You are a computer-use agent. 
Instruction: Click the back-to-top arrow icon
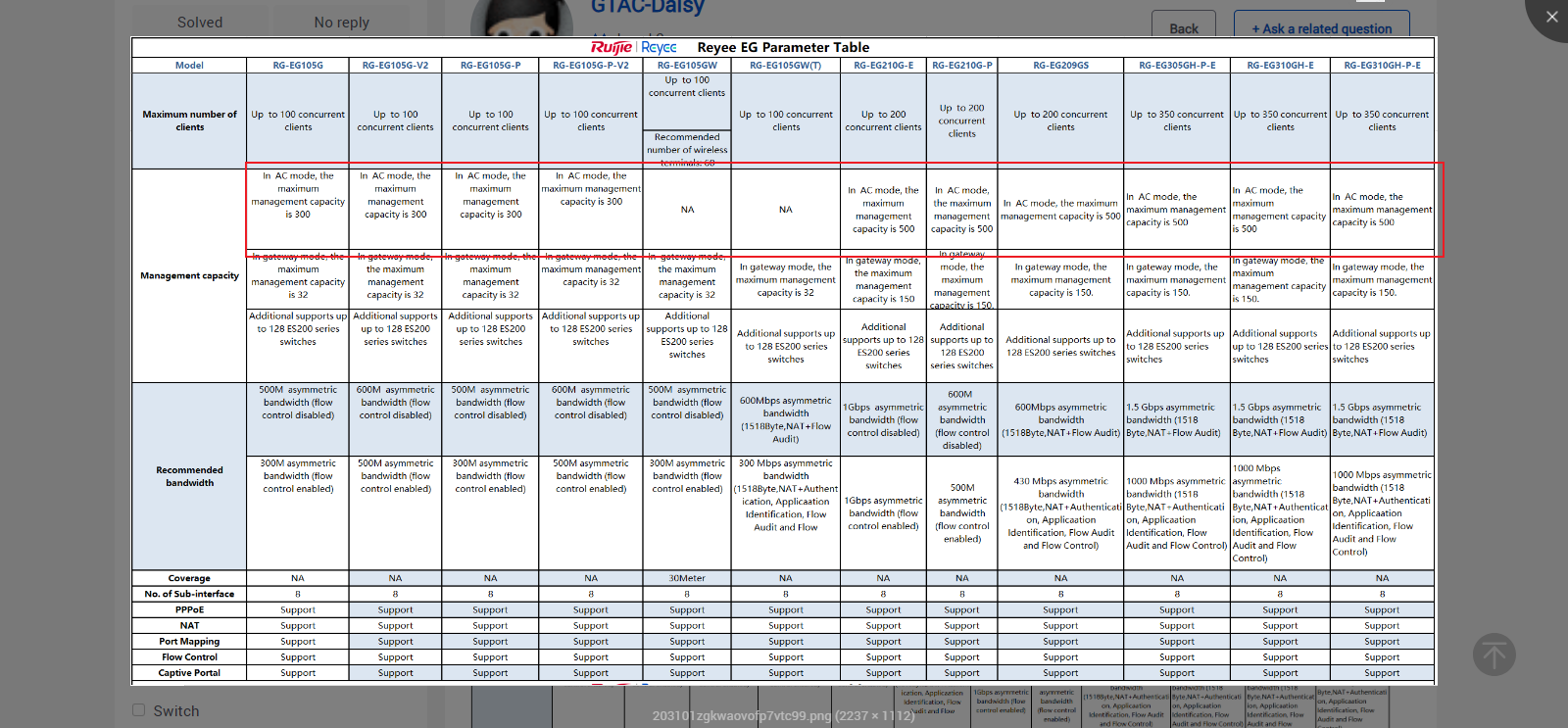[1494, 655]
